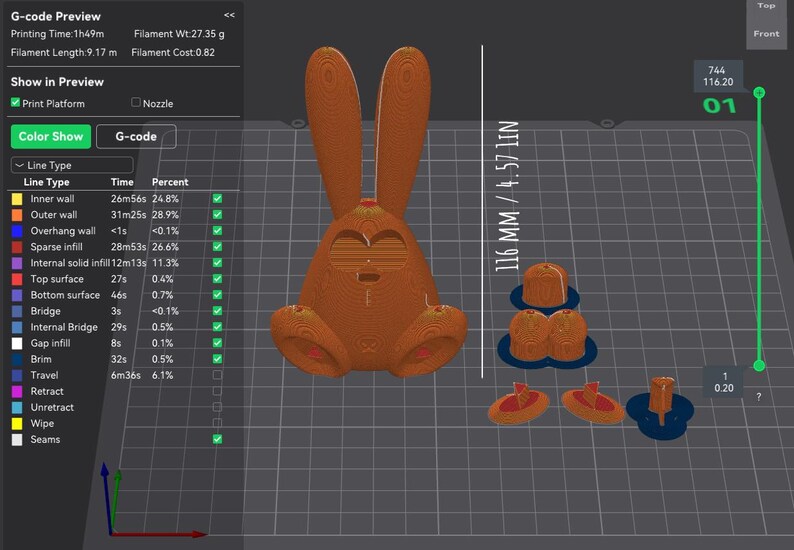This screenshot has width=794, height=550.
Task: Click the single dome part with brim
Action: click(x=545, y=286)
